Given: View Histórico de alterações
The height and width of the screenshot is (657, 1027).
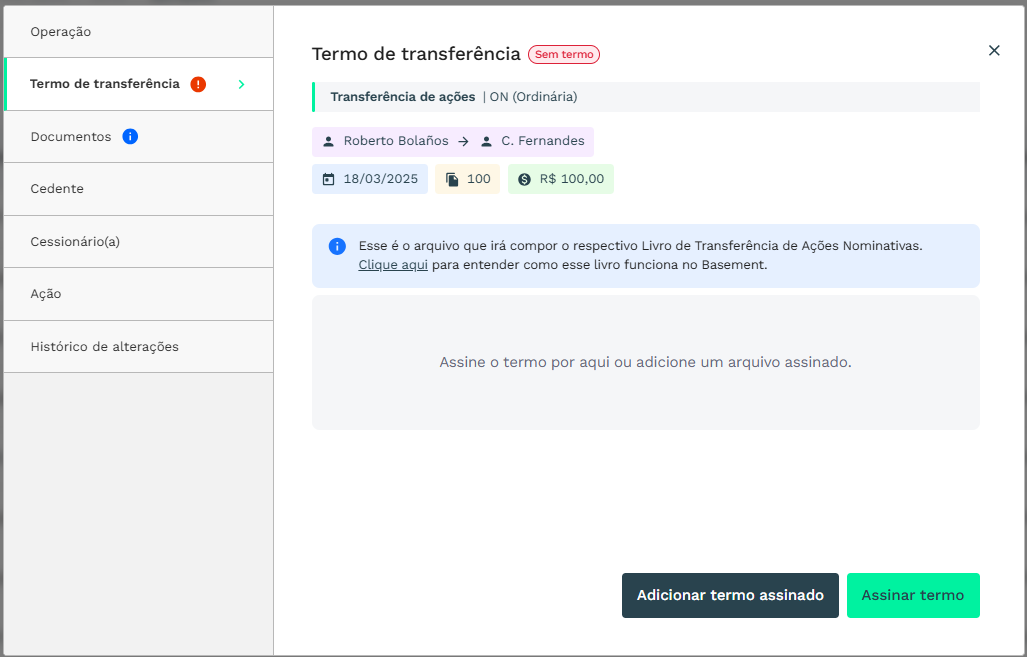Looking at the screenshot, I should [105, 347].
